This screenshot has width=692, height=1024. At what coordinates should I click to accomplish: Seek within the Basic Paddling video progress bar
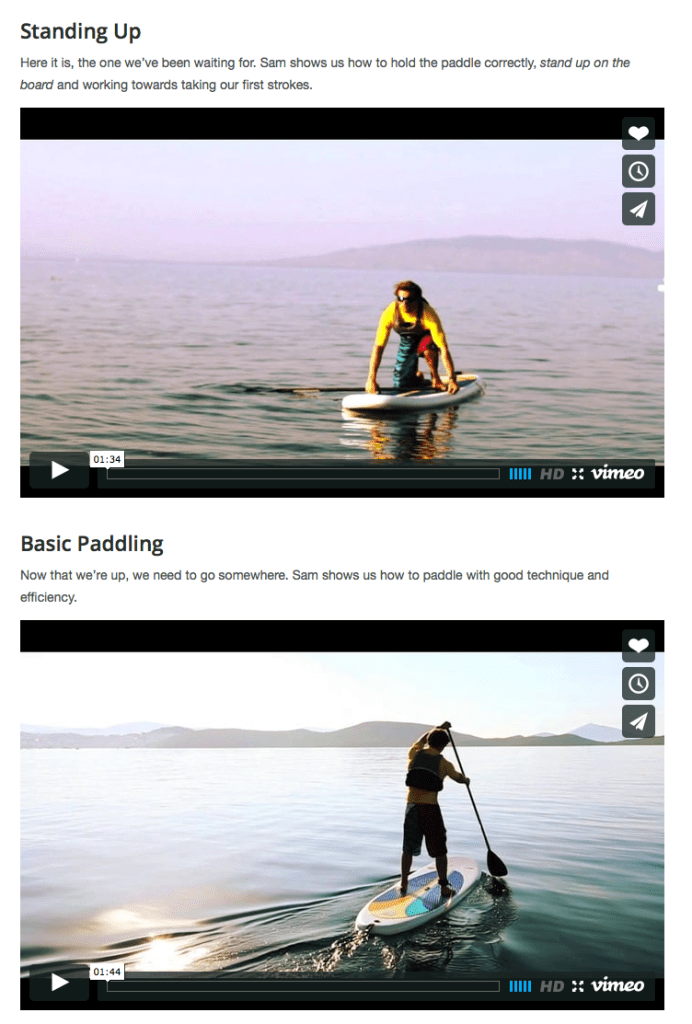(303, 986)
